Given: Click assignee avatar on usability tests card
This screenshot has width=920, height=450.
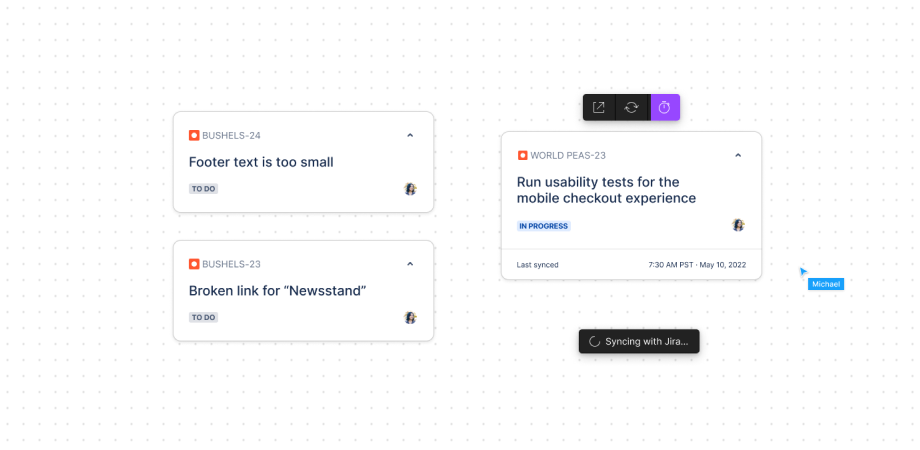Looking at the screenshot, I should (x=738, y=225).
